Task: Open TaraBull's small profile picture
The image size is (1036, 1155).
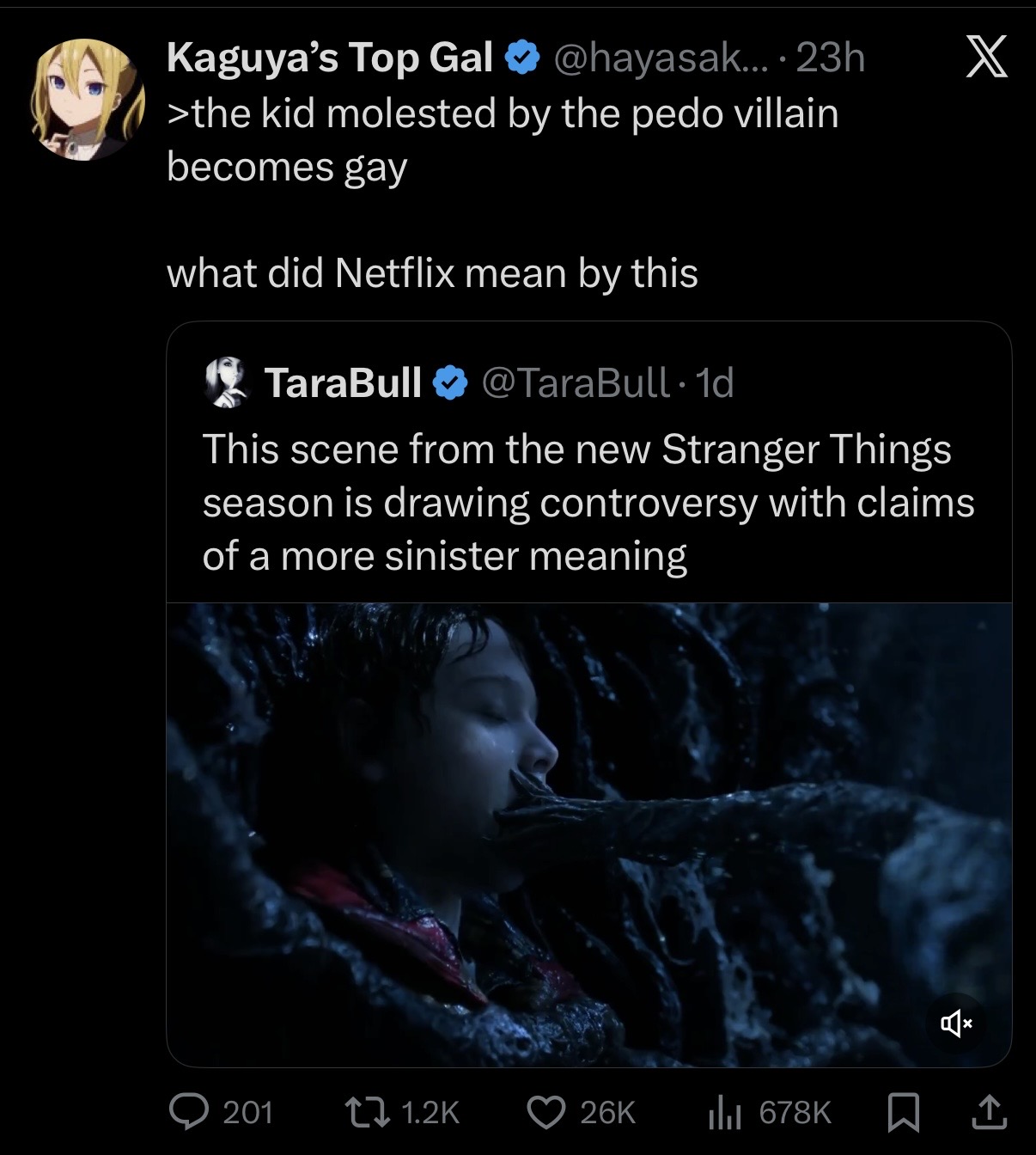Action: [x=225, y=382]
